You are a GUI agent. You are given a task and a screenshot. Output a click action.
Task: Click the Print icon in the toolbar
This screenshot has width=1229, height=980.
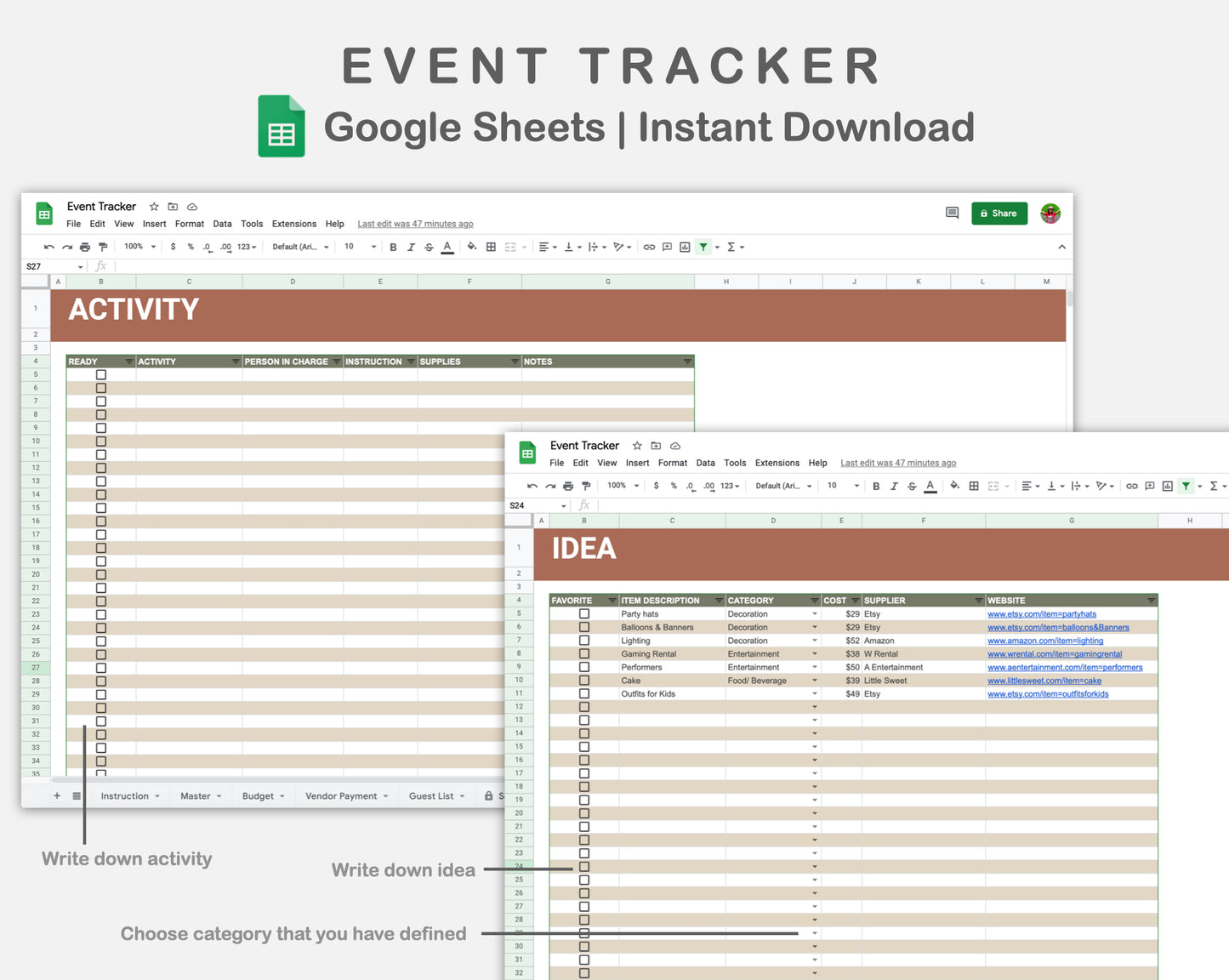[x=84, y=247]
